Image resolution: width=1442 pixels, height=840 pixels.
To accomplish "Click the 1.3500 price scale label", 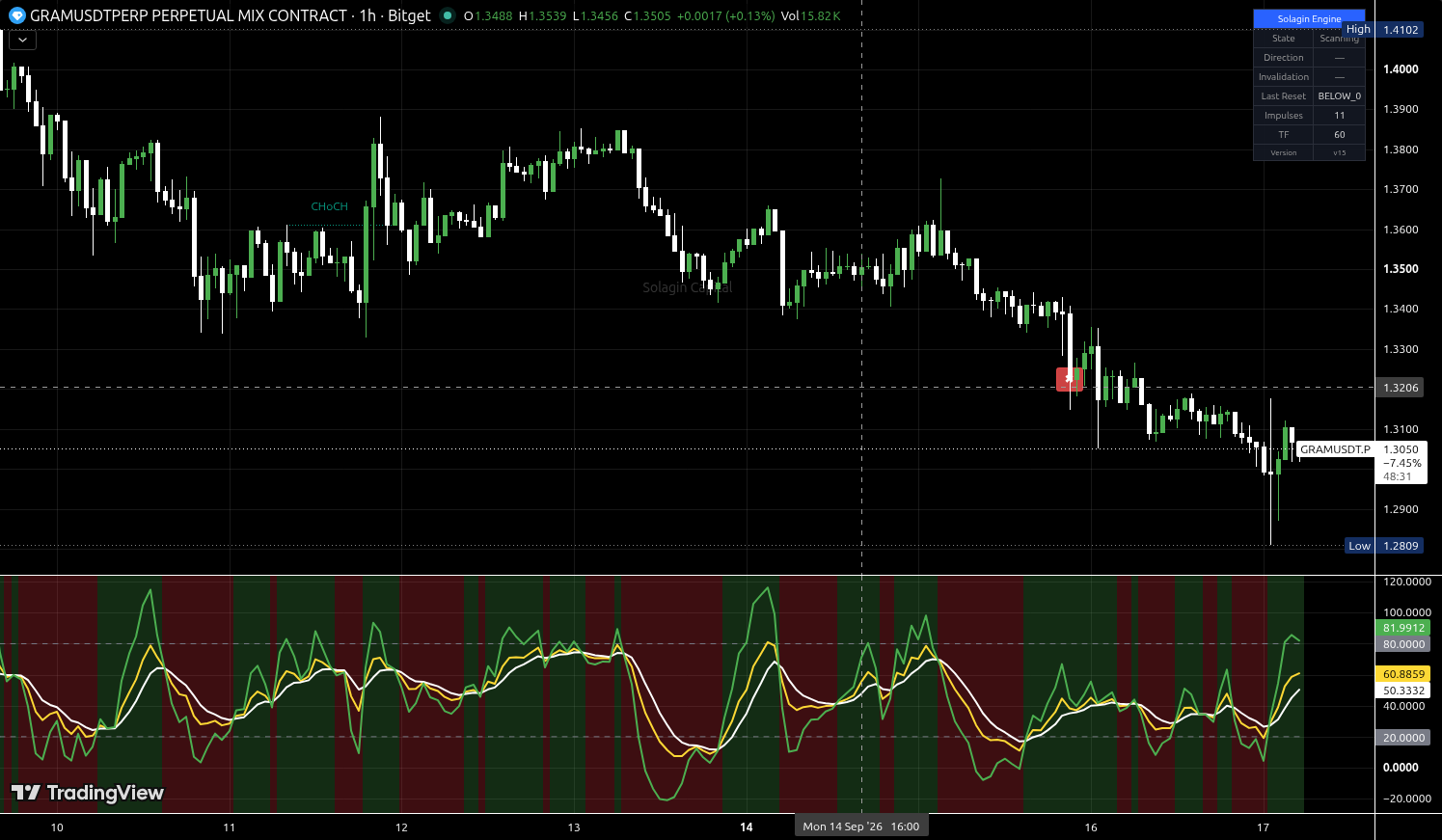I will click(x=1401, y=269).
